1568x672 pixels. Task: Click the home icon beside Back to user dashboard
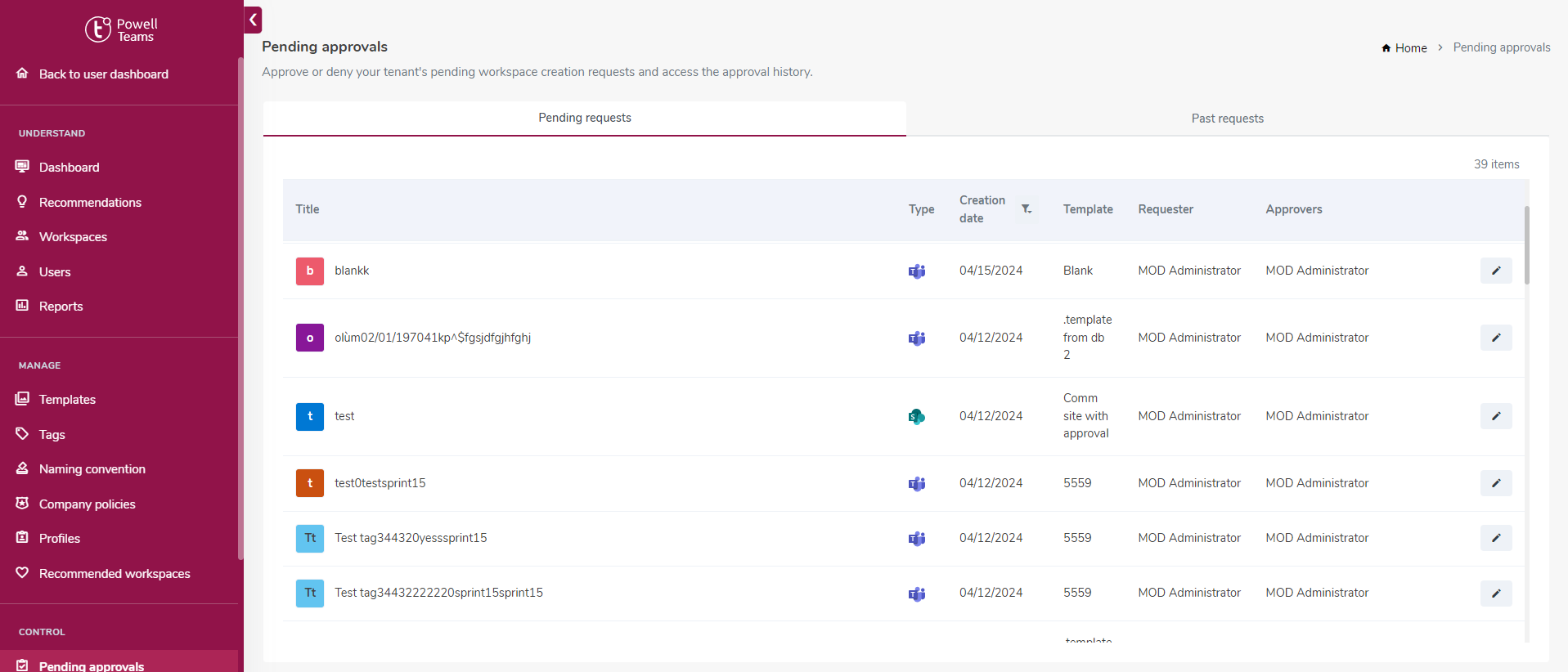(x=22, y=74)
